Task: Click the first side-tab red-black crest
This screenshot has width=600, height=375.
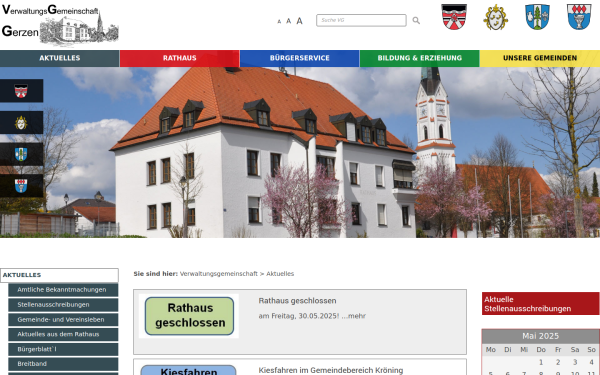Action: pos(21,91)
